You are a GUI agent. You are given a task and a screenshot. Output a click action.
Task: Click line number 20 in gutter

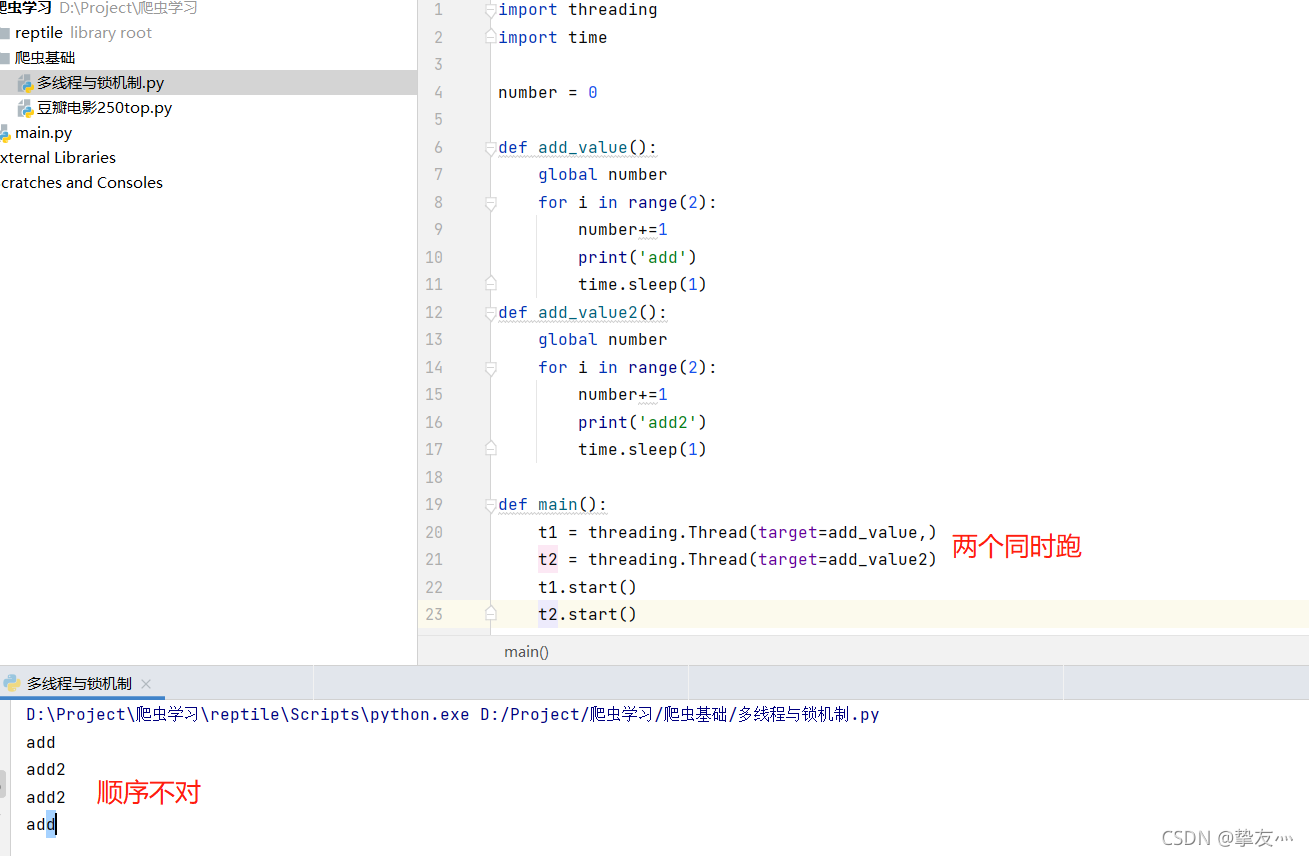tap(434, 533)
